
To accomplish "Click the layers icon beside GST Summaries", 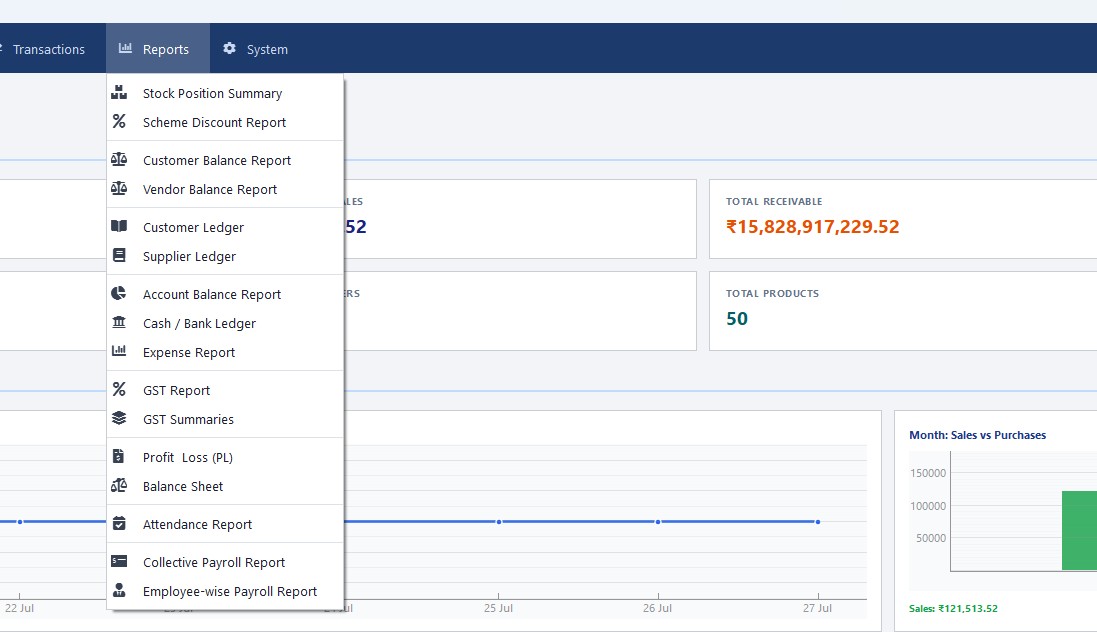I will click(x=119, y=418).
